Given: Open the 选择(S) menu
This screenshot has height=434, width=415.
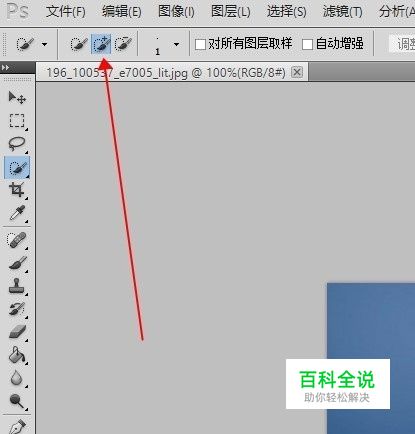Looking at the screenshot, I should click(286, 12).
